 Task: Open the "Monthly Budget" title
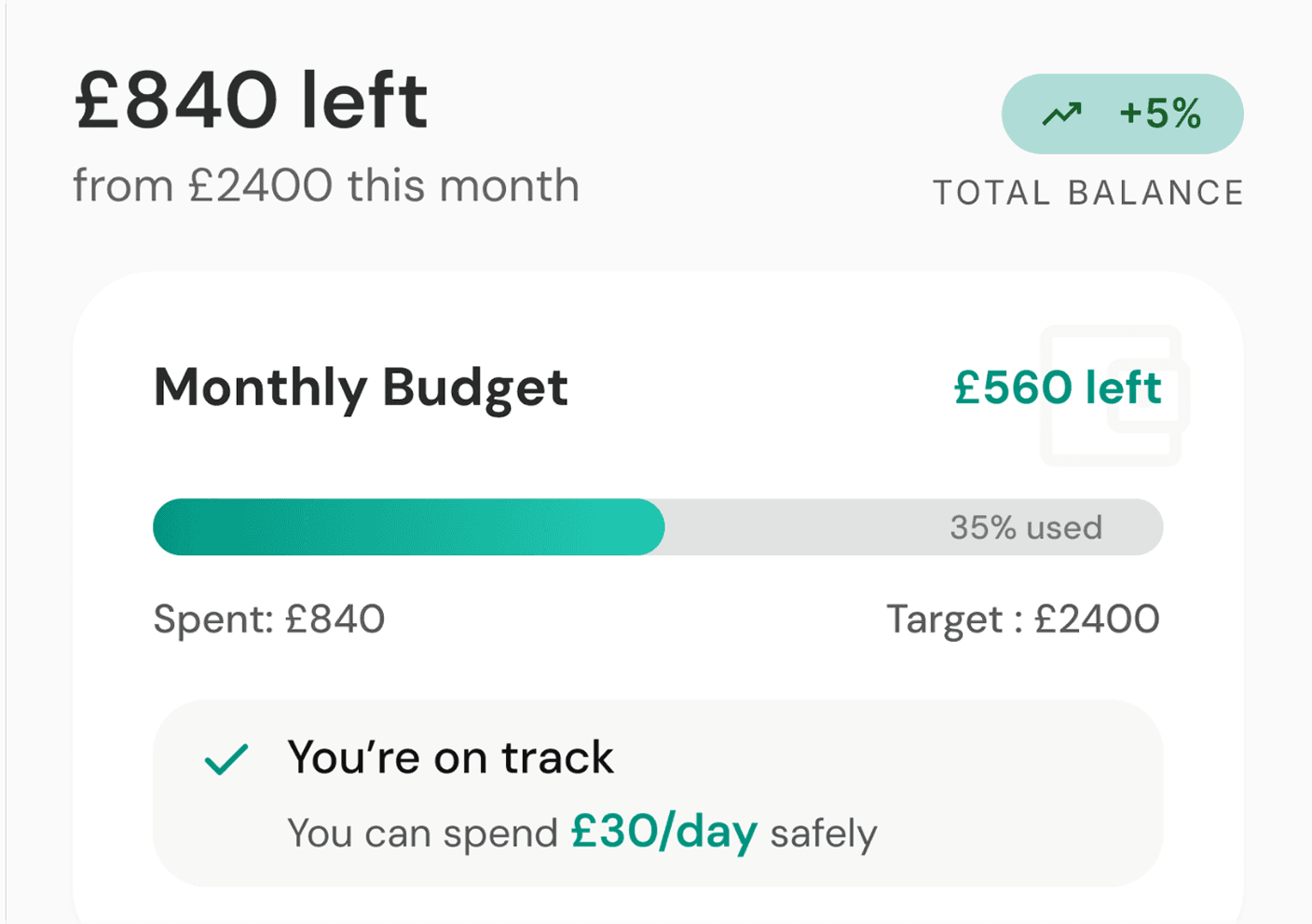coord(361,387)
